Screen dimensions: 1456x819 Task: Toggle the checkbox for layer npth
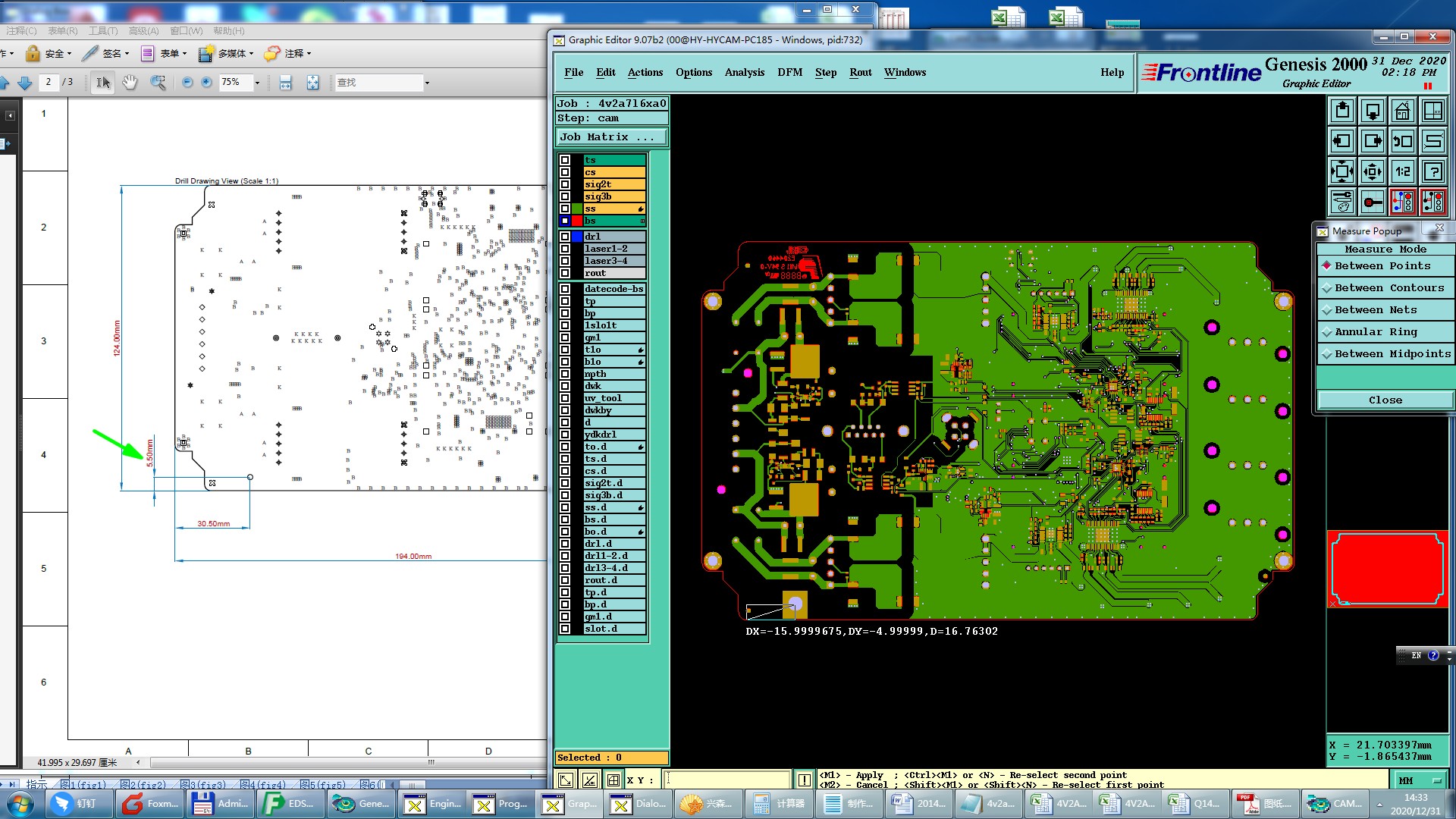coord(565,374)
